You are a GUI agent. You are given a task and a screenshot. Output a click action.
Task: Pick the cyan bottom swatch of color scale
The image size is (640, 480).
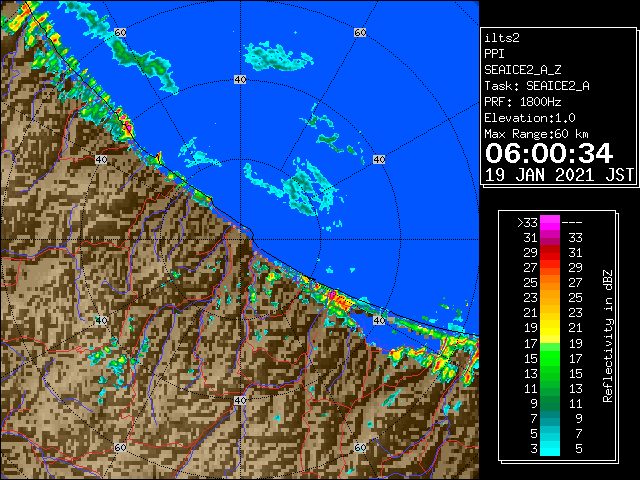coord(550,449)
